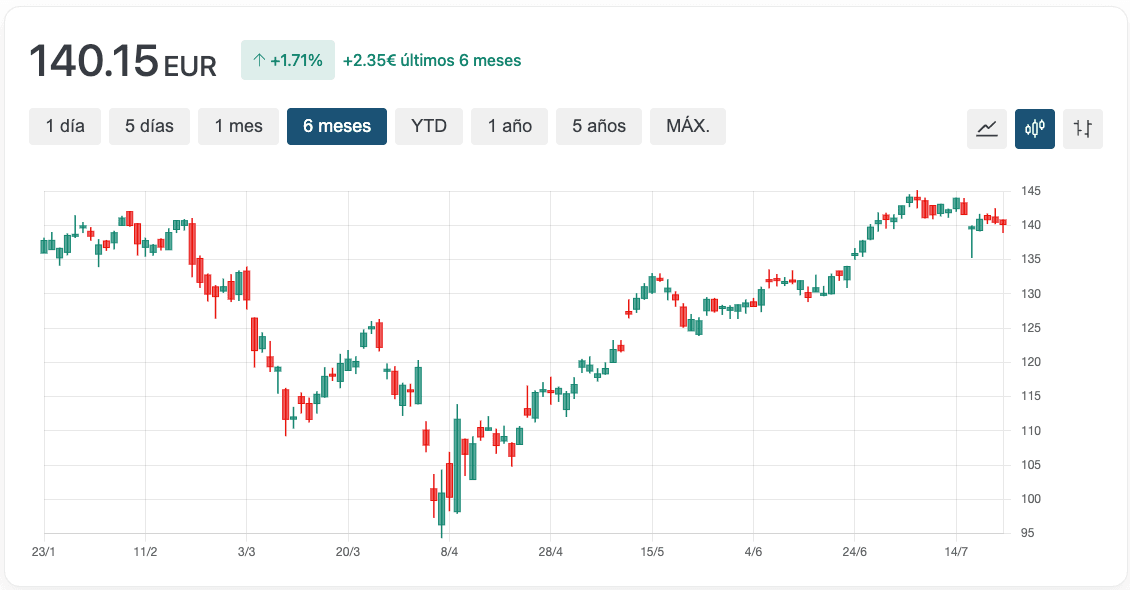Select the OHLC bar chart icon
Viewport: 1130px width, 590px height.
[x=1083, y=129]
